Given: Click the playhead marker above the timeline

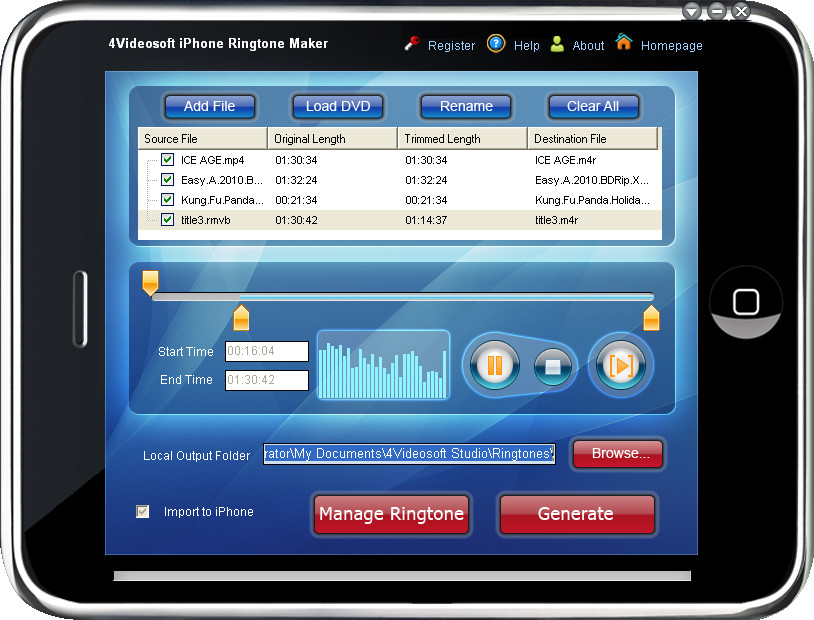Looking at the screenshot, I should (x=150, y=282).
